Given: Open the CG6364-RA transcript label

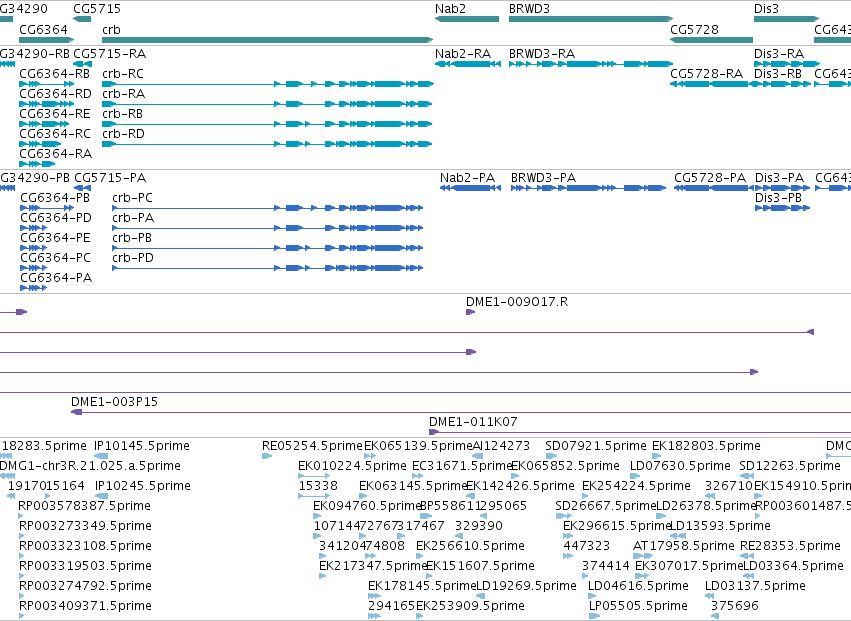Looking at the screenshot, I should tap(55, 154).
